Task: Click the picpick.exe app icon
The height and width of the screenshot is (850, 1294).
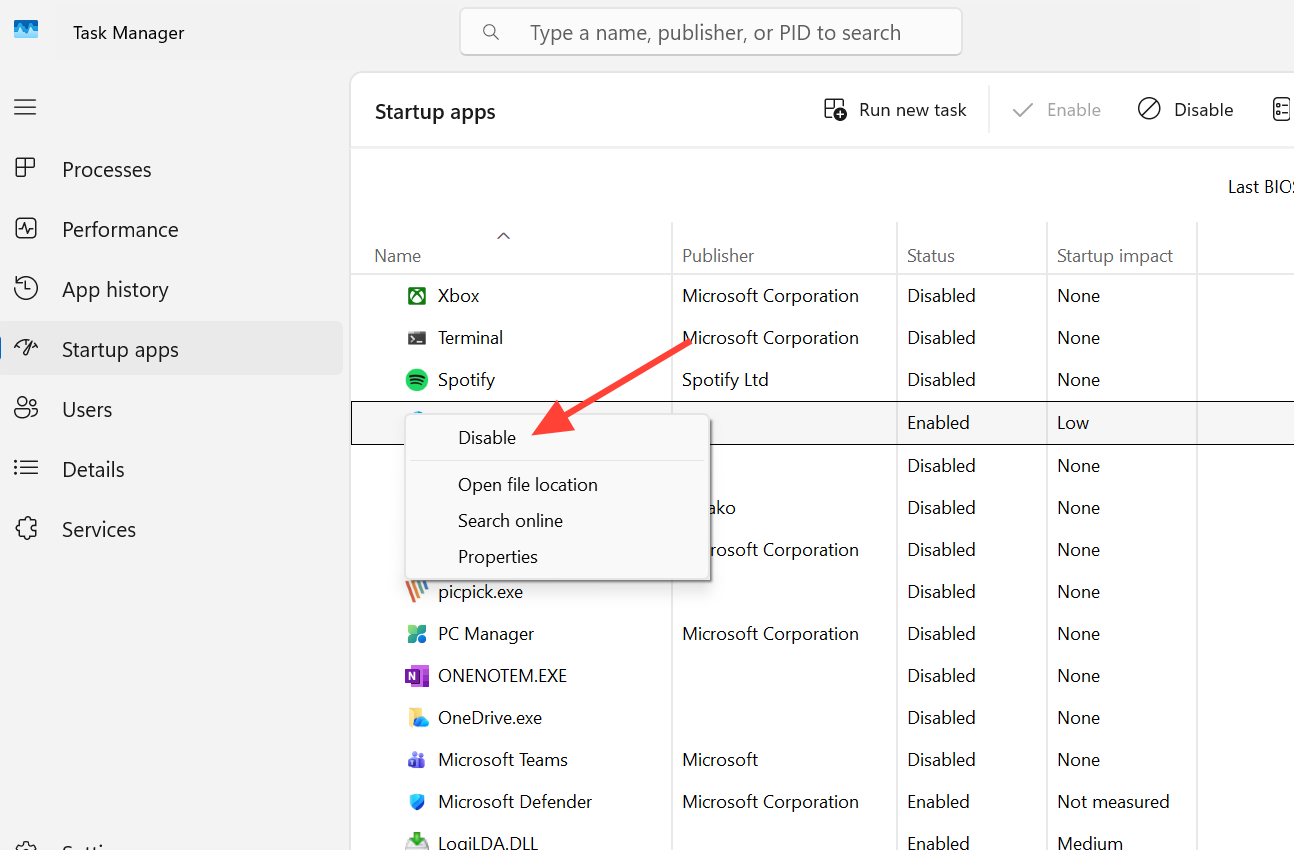Action: [x=417, y=592]
